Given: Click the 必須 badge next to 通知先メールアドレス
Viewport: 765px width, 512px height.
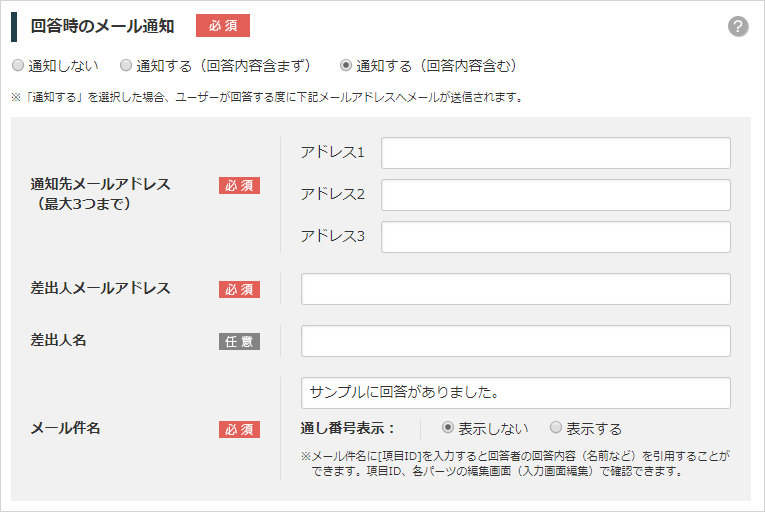Looking at the screenshot, I should (x=239, y=185).
